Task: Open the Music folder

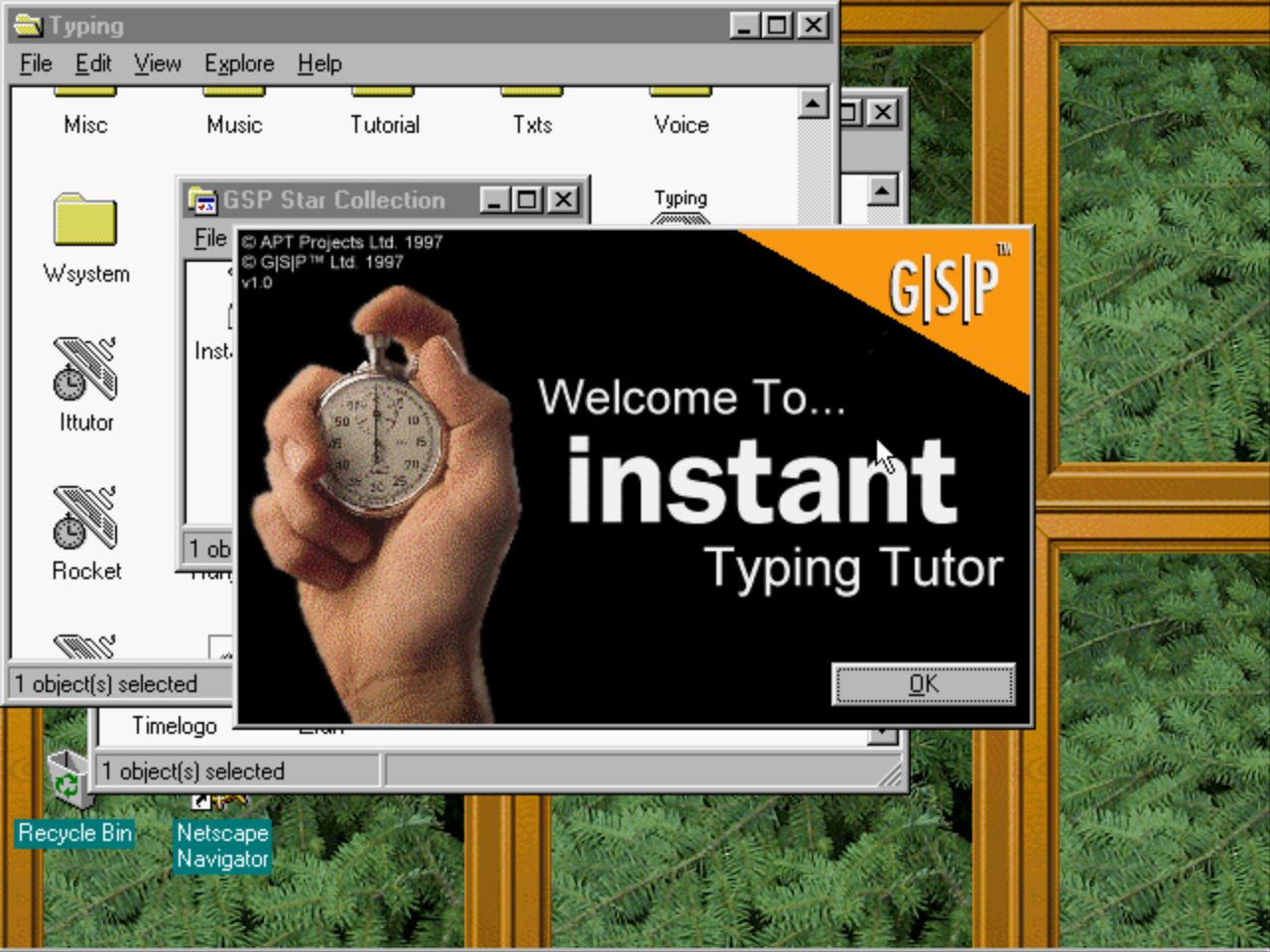Action: pyautogui.click(x=234, y=111)
